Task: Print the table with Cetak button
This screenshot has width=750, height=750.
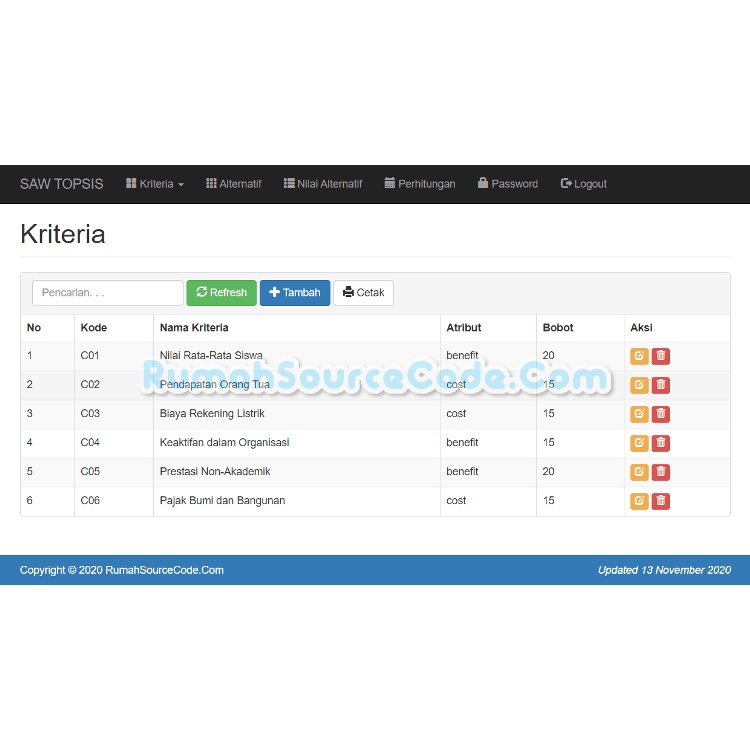Action: click(x=364, y=292)
